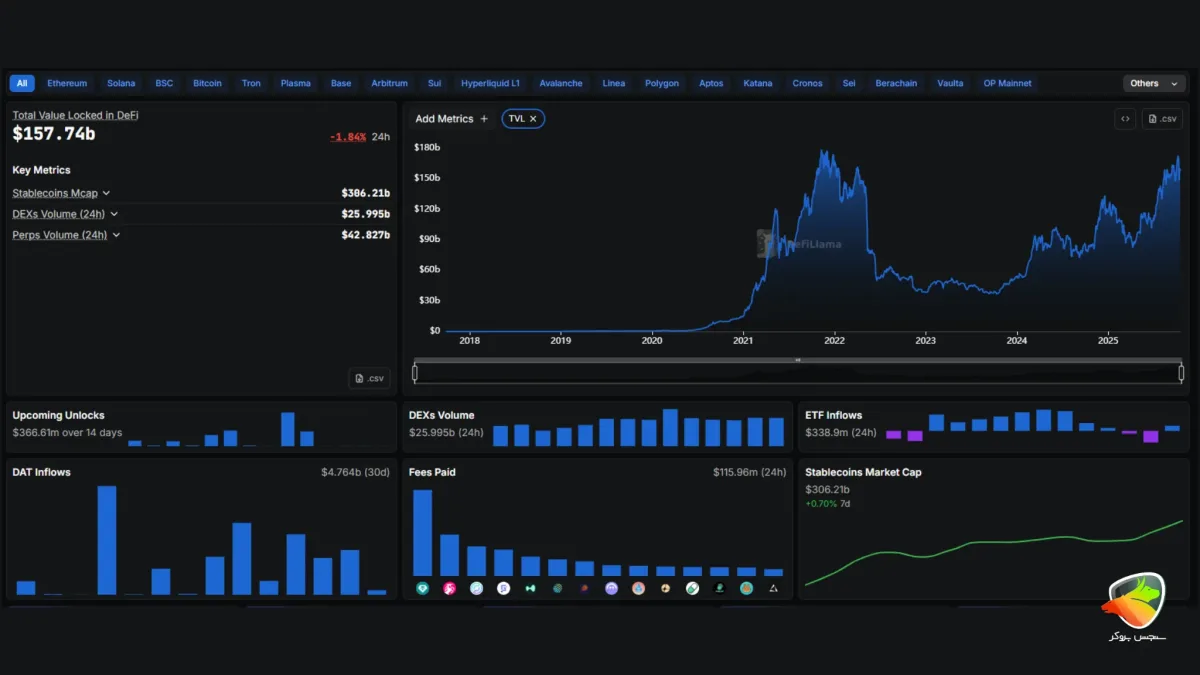Open the embed code icon above chart
The height and width of the screenshot is (675, 1200).
1125,119
